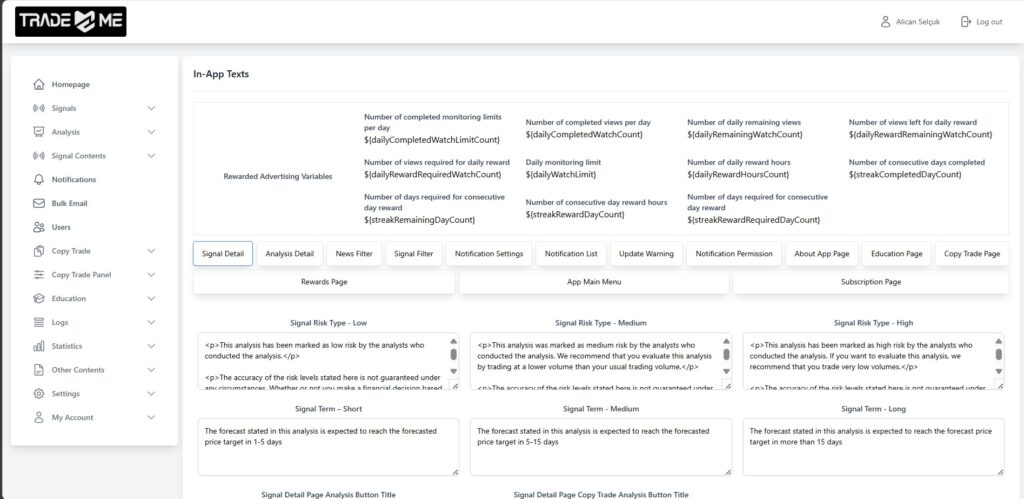The image size is (1024, 499).
Task: Click the Education graduation cap icon
Action: 39,299
